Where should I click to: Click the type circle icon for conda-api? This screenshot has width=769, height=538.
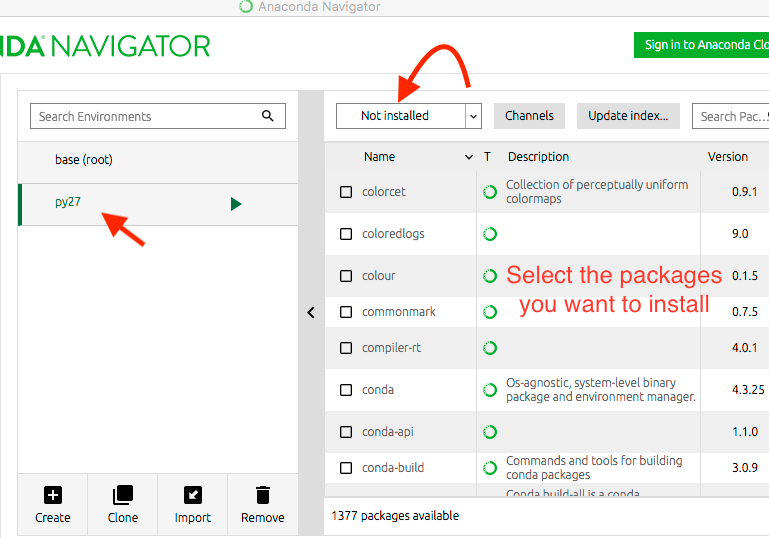click(490, 432)
